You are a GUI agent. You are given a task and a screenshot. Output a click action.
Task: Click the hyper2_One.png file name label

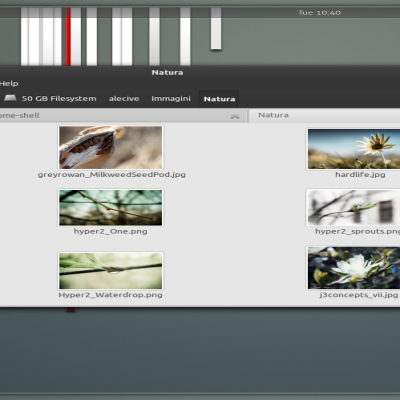coord(110,231)
